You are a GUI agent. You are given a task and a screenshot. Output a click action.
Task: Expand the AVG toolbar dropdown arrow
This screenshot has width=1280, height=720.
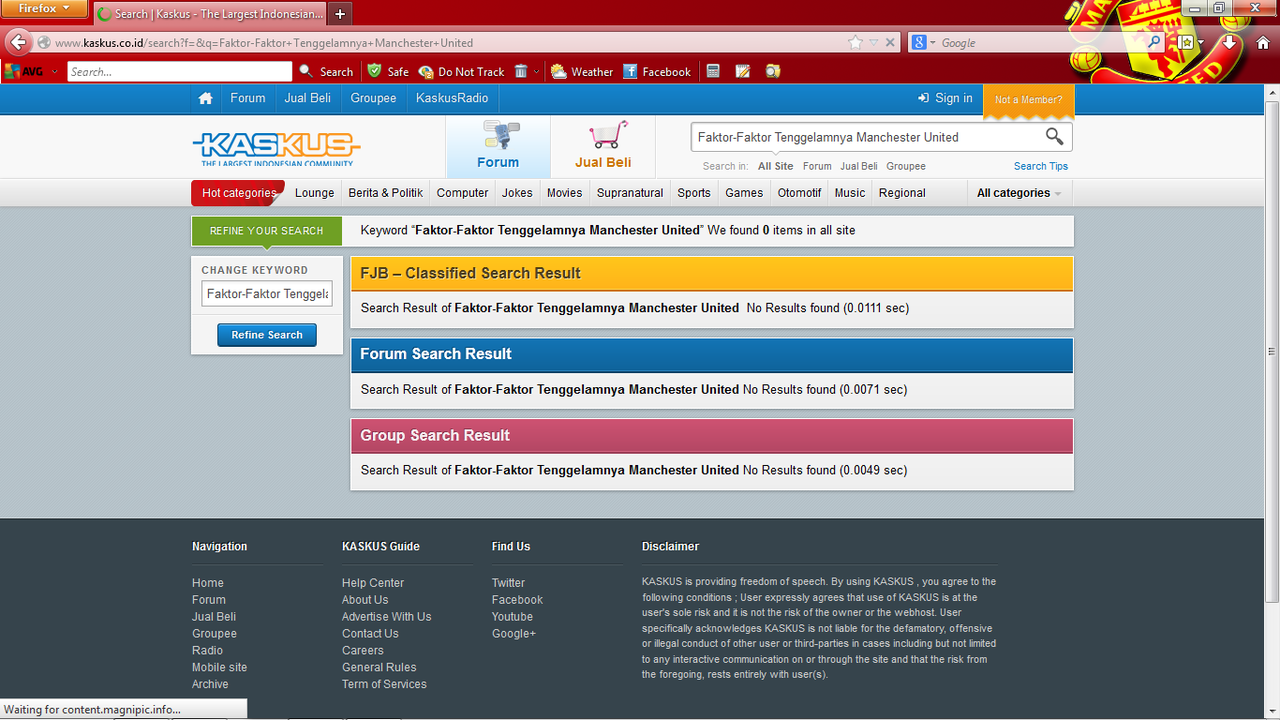[x=55, y=72]
